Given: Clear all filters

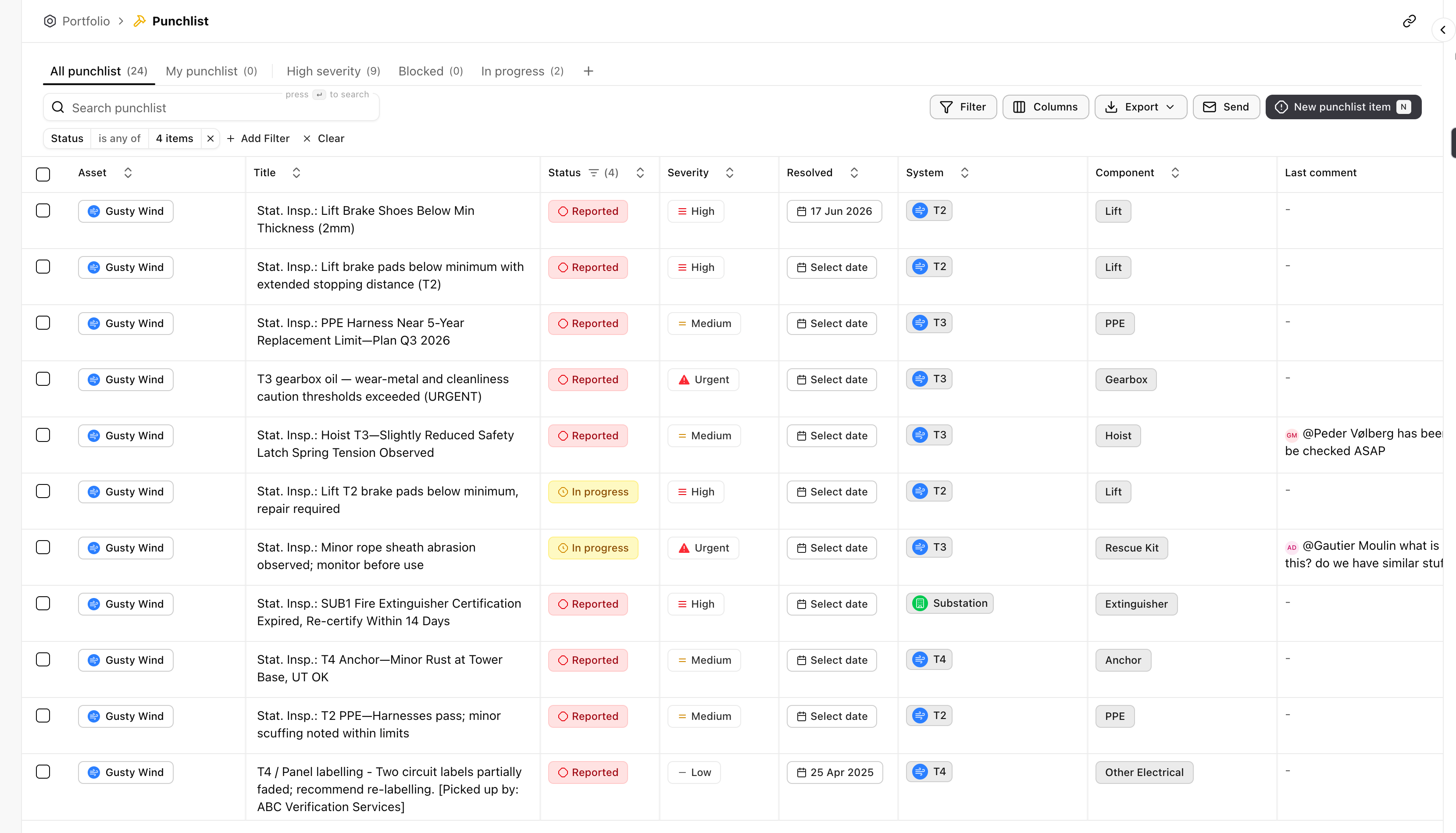Looking at the screenshot, I should [x=324, y=139].
